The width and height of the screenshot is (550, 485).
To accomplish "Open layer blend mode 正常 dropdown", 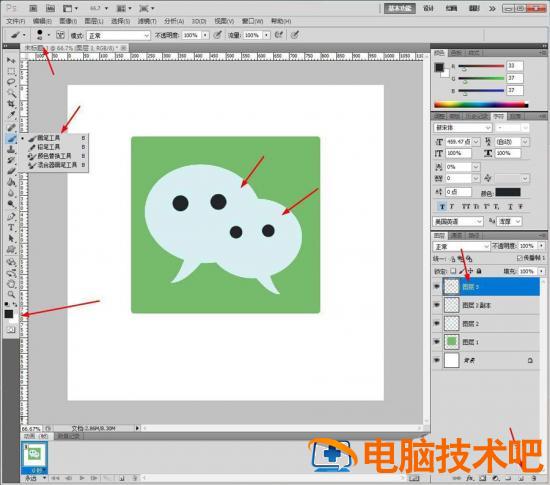I will coord(461,247).
